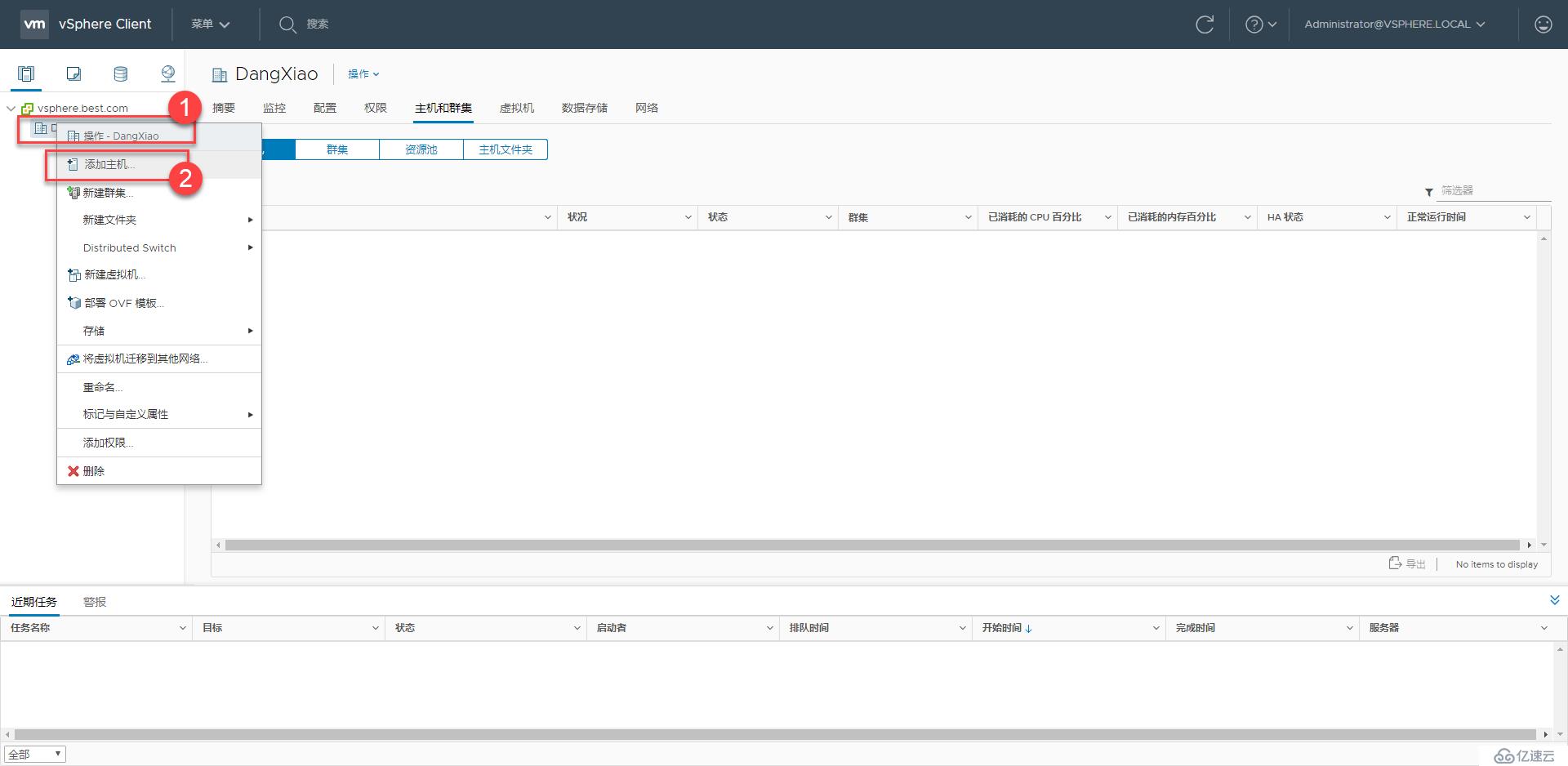Image resolution: width=1568 pixels, height=766 pixels.
Task: Click the new cluster icon in context menu
Action: (73, 193)
